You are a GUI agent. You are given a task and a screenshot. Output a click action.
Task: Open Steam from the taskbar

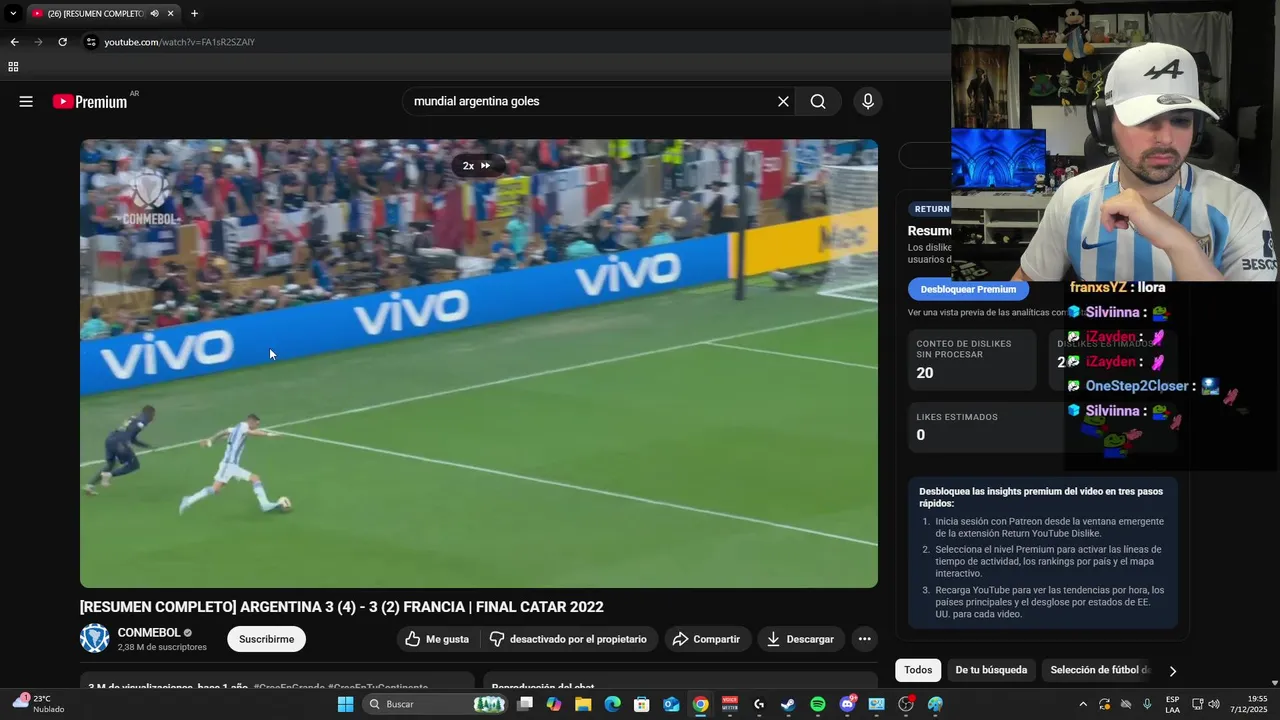(788, 704)
